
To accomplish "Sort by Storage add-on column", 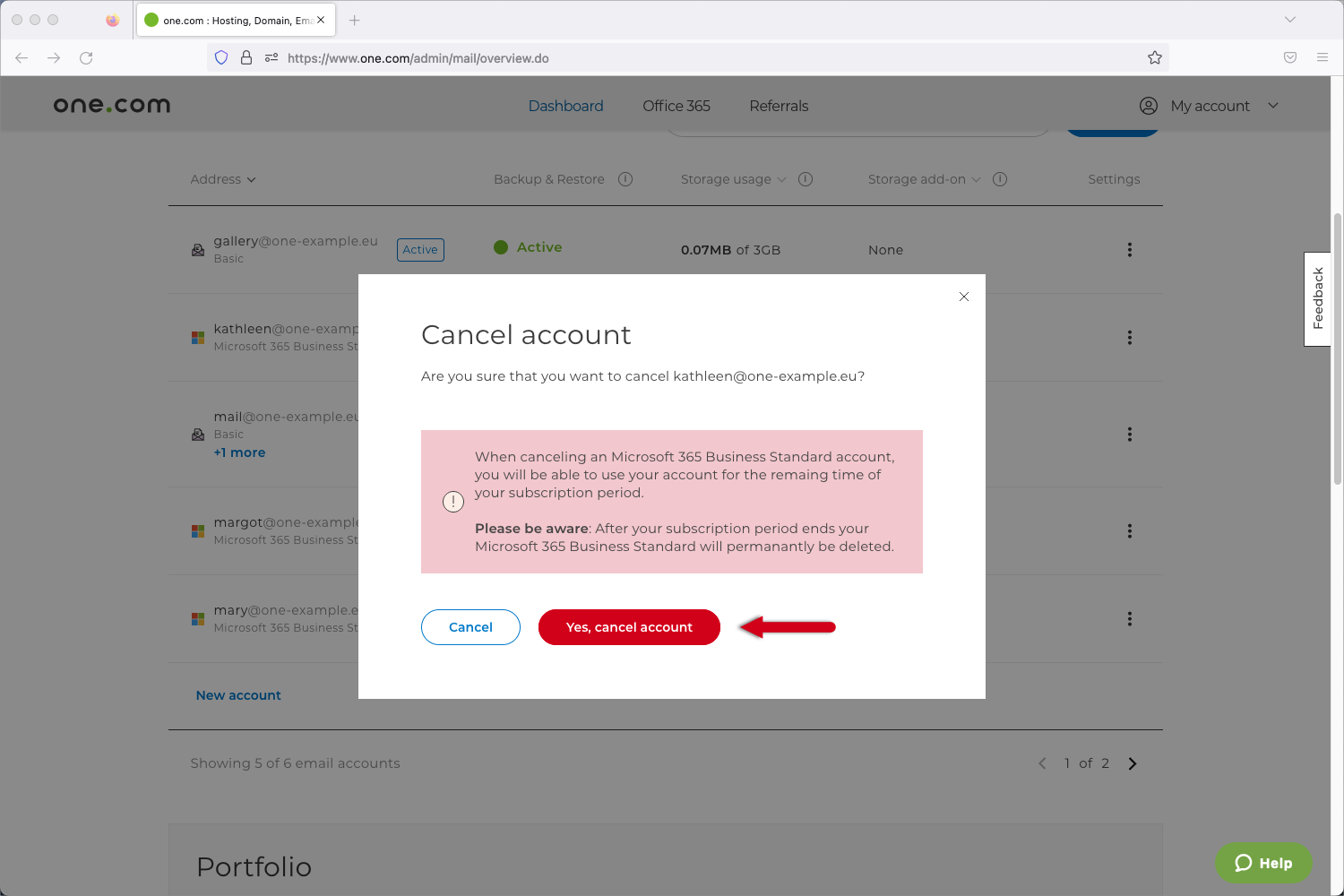I will pyautogui.click(x=923, y=179).
